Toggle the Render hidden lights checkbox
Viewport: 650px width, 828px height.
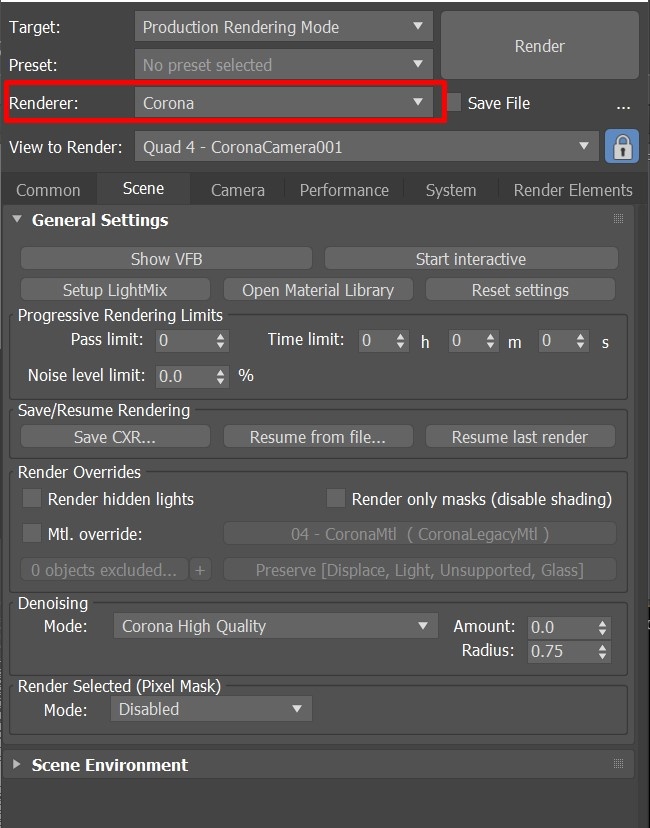click(x=32, y=498)
